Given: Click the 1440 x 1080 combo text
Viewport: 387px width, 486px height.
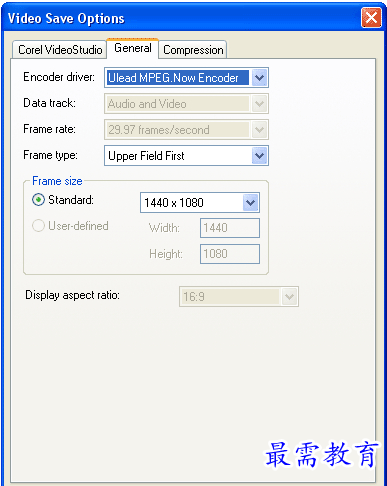Looking at the screenshot, I should pyautogui.click(x=173, y=203).
